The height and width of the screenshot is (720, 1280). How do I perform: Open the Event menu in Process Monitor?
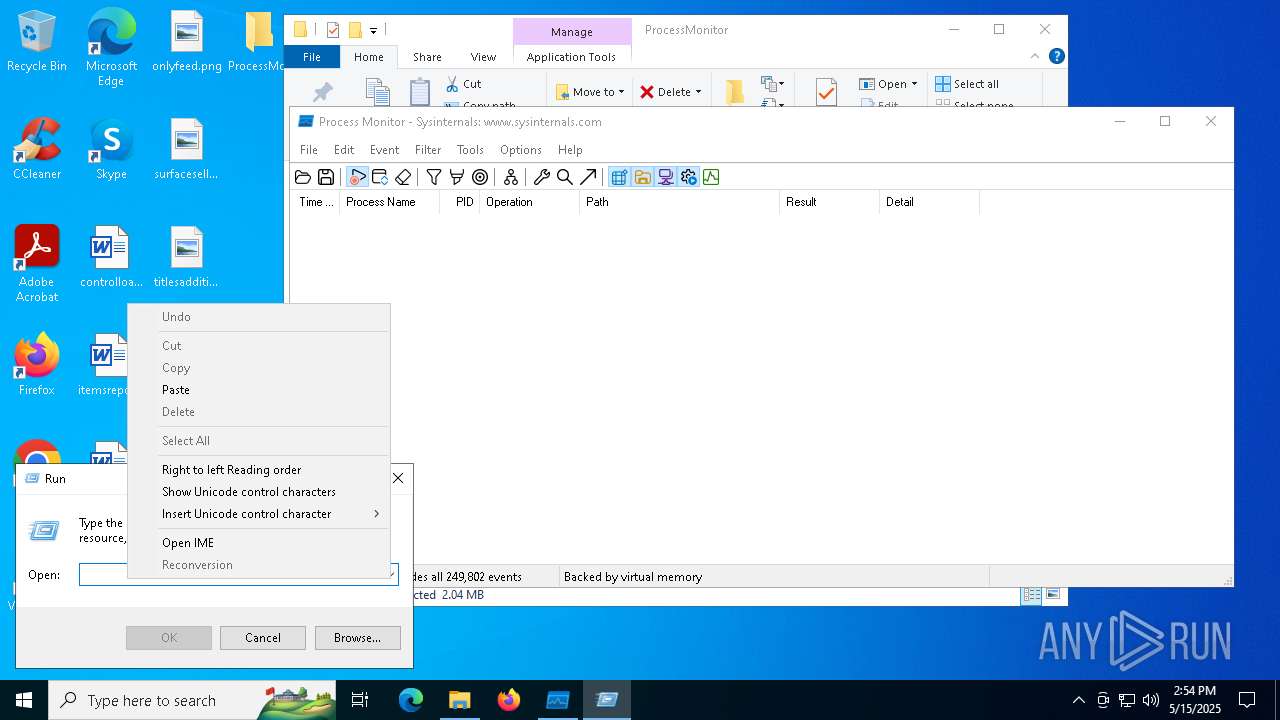point(384,150)
